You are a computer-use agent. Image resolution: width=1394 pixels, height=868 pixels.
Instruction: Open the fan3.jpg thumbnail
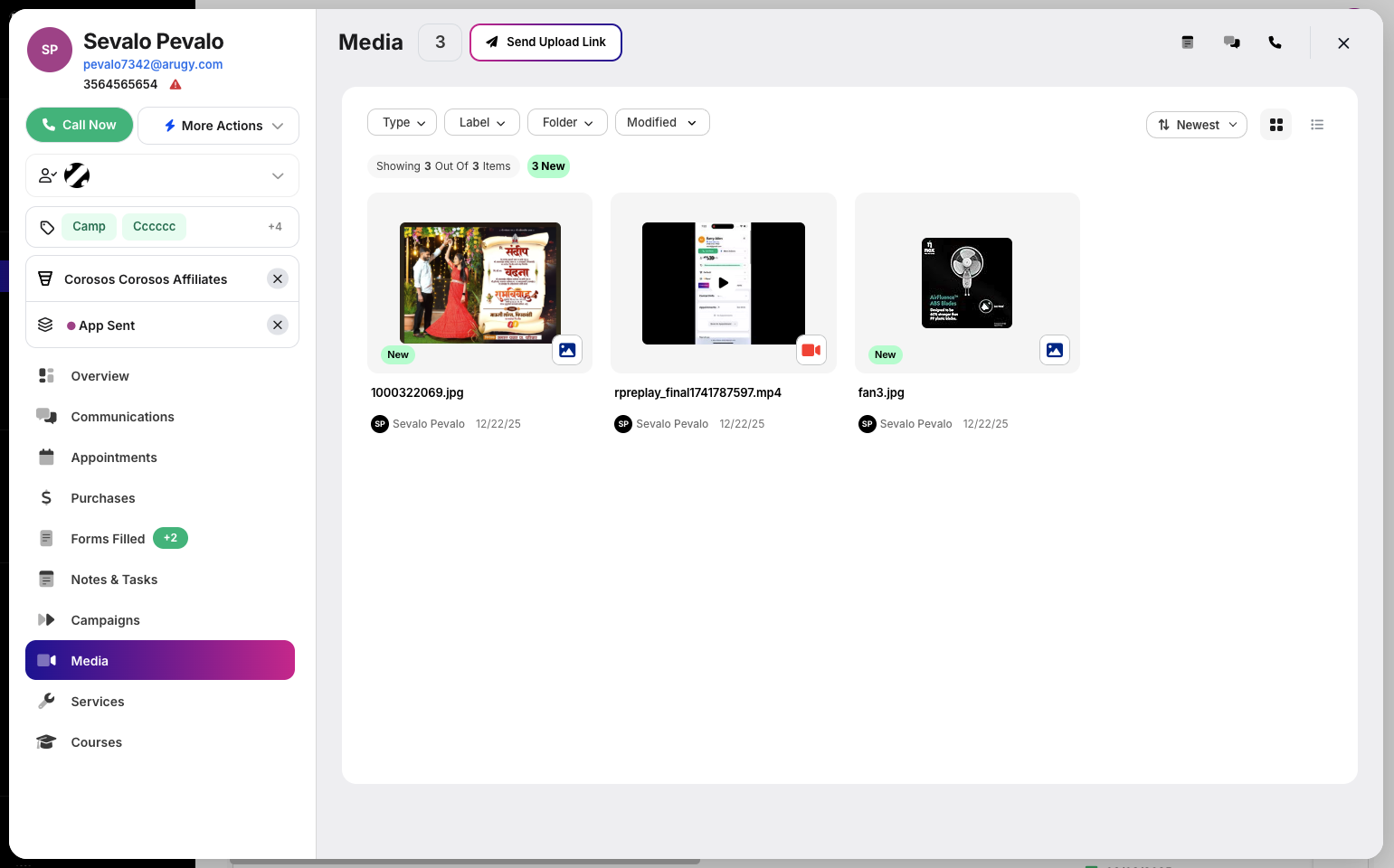pyautogui.click(x=967, y=283)
